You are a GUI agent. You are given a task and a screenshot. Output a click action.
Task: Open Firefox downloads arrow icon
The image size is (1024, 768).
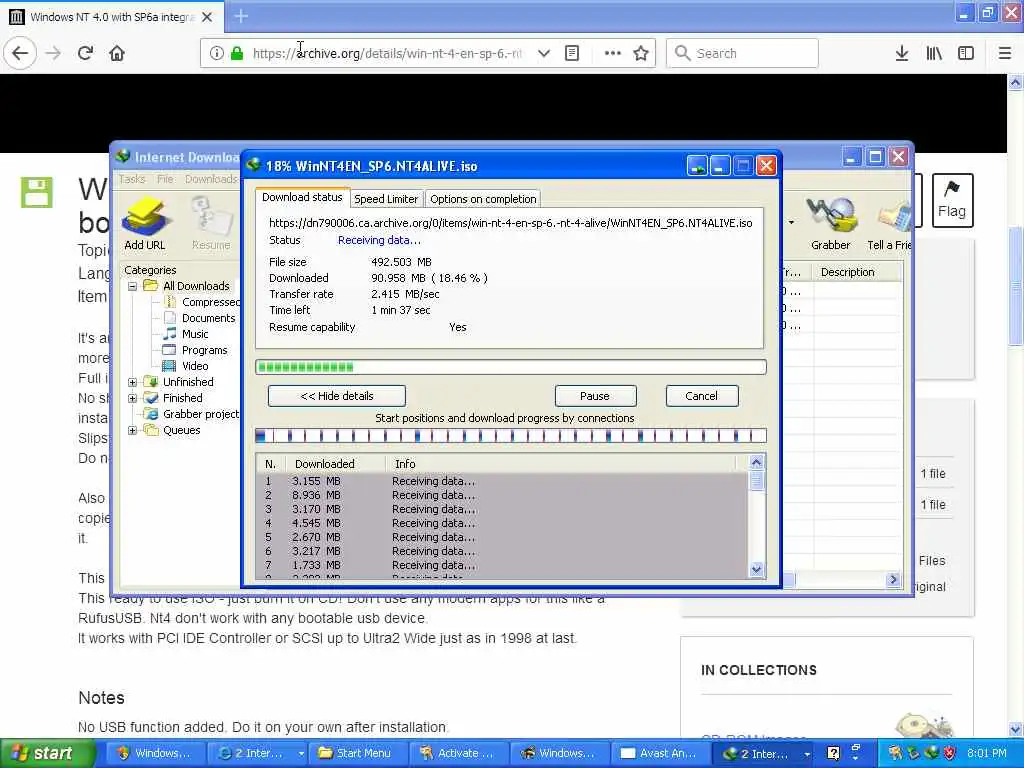click(902, 54)
